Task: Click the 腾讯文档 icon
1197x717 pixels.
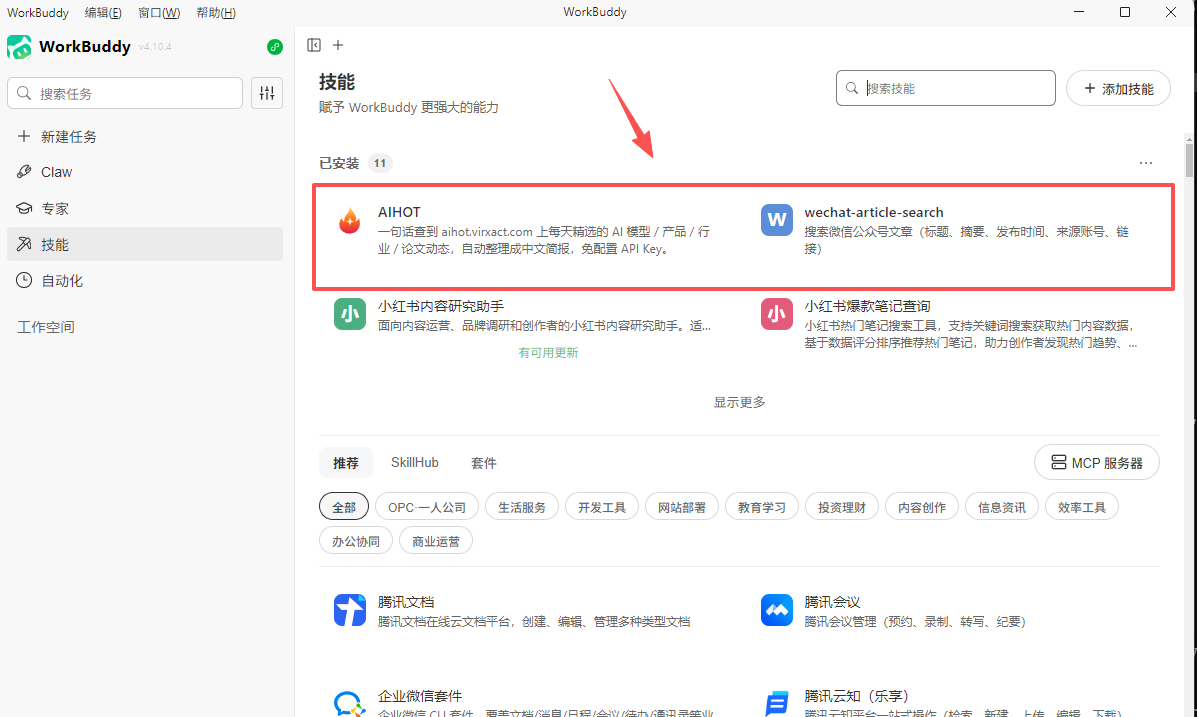Action: click(x=350, y=610)
